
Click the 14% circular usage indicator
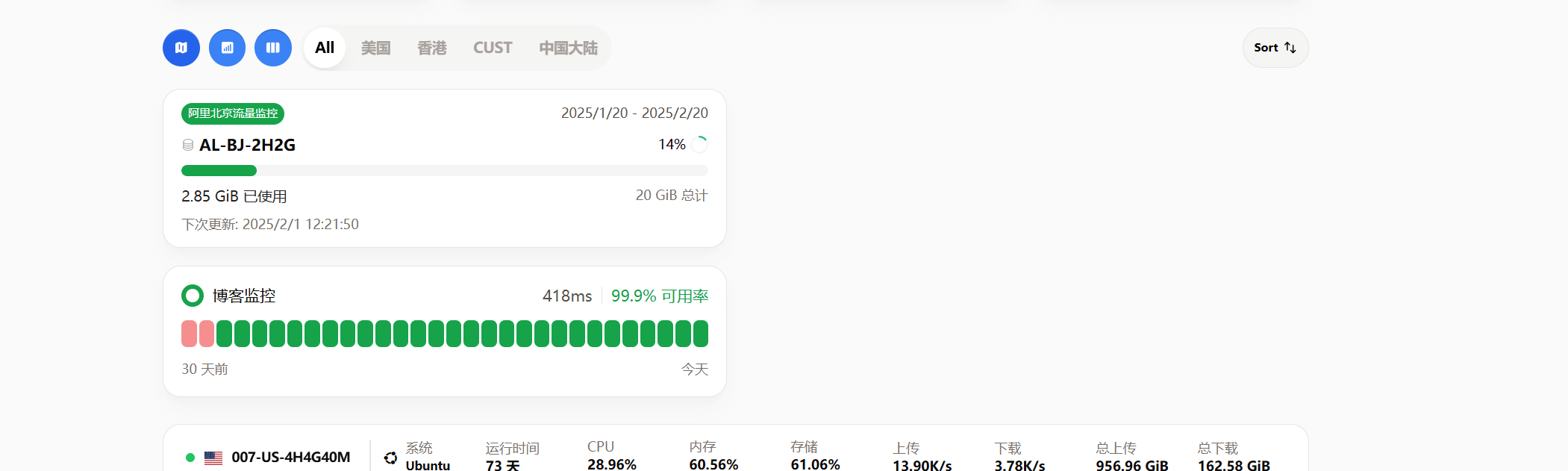tap(699, 144)
